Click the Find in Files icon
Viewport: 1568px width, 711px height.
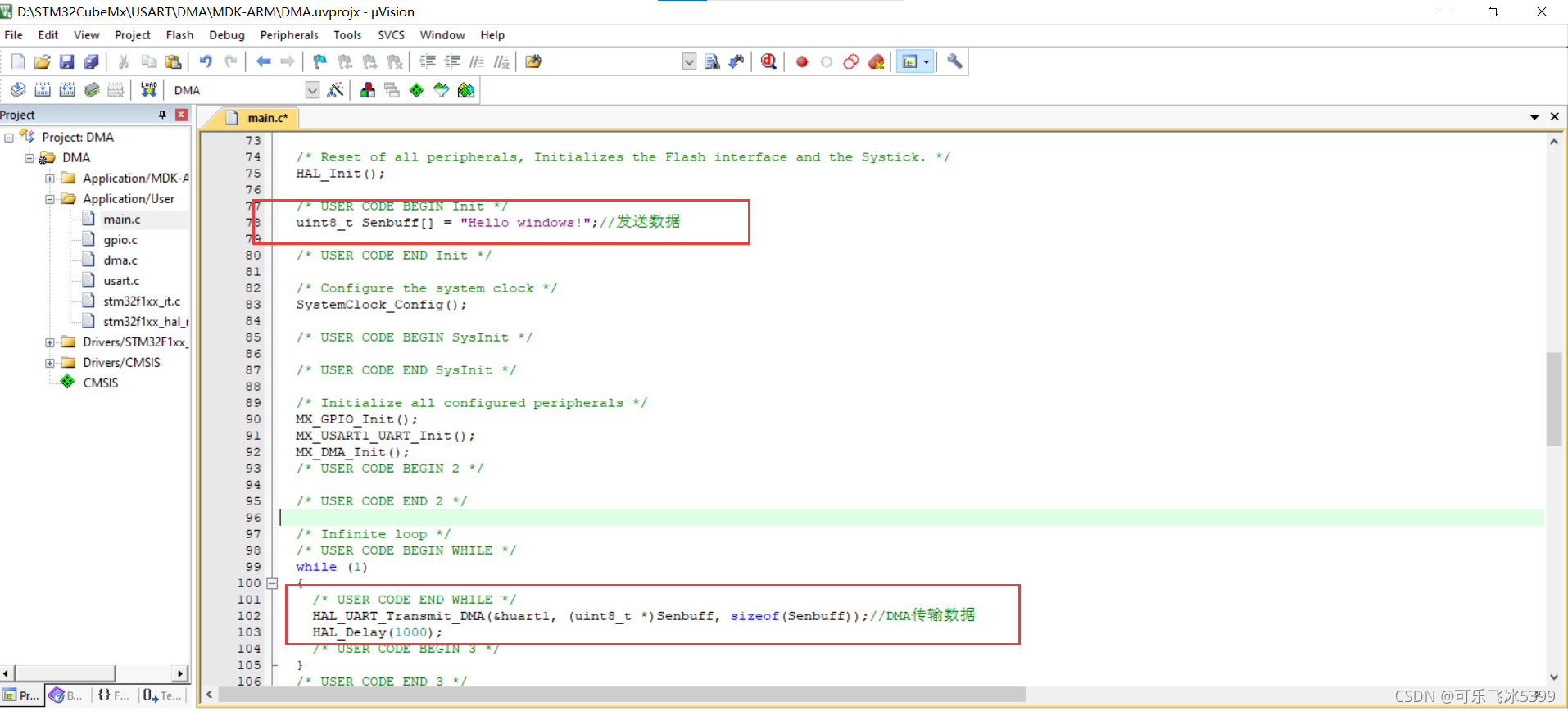[533, 61]
